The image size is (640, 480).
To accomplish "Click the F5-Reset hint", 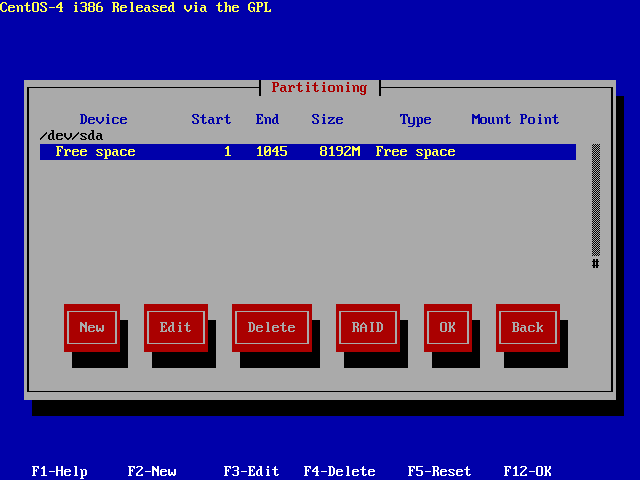I will pos(440,471).
